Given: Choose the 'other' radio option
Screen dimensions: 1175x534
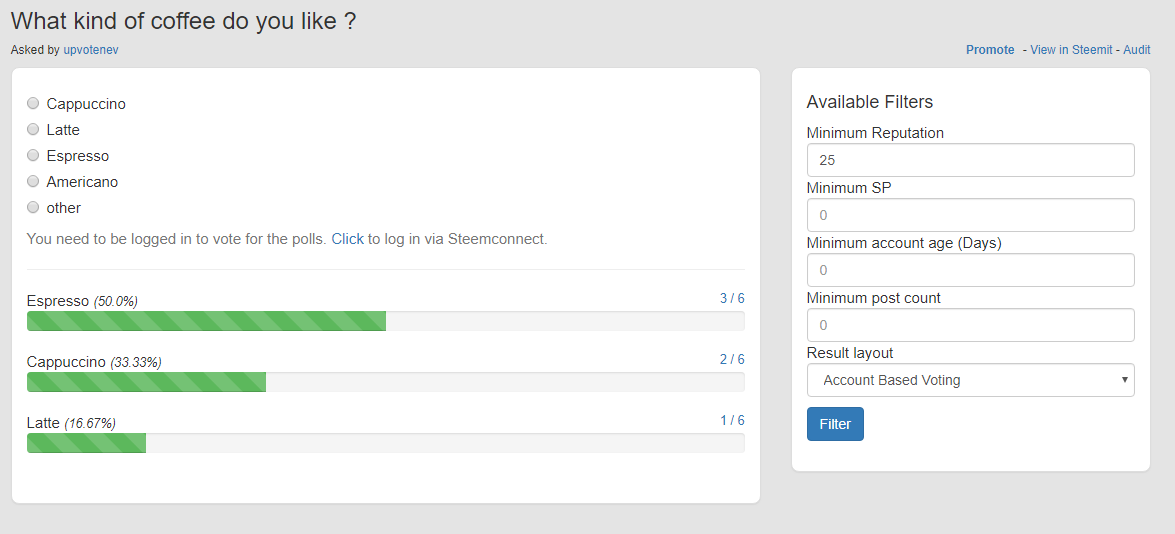Looking at the screenshot, I should click(33, 207).
